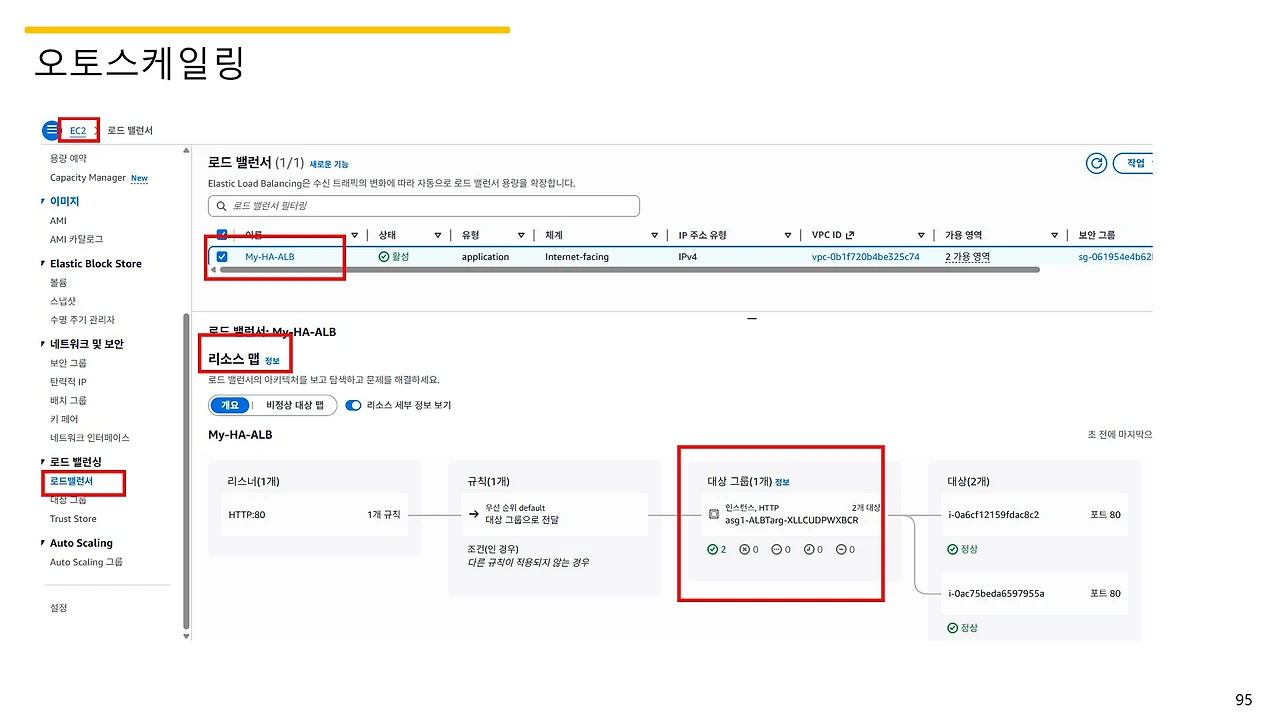Click the refresh load balancers icon
This screenshot has width=1280, height=720.
click(1097, 163)
